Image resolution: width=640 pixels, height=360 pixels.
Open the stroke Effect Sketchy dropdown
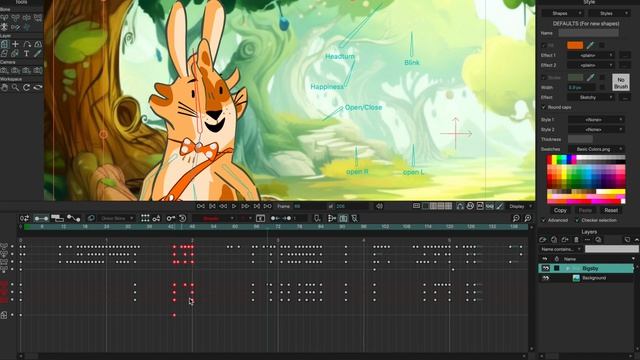(591, 98)
